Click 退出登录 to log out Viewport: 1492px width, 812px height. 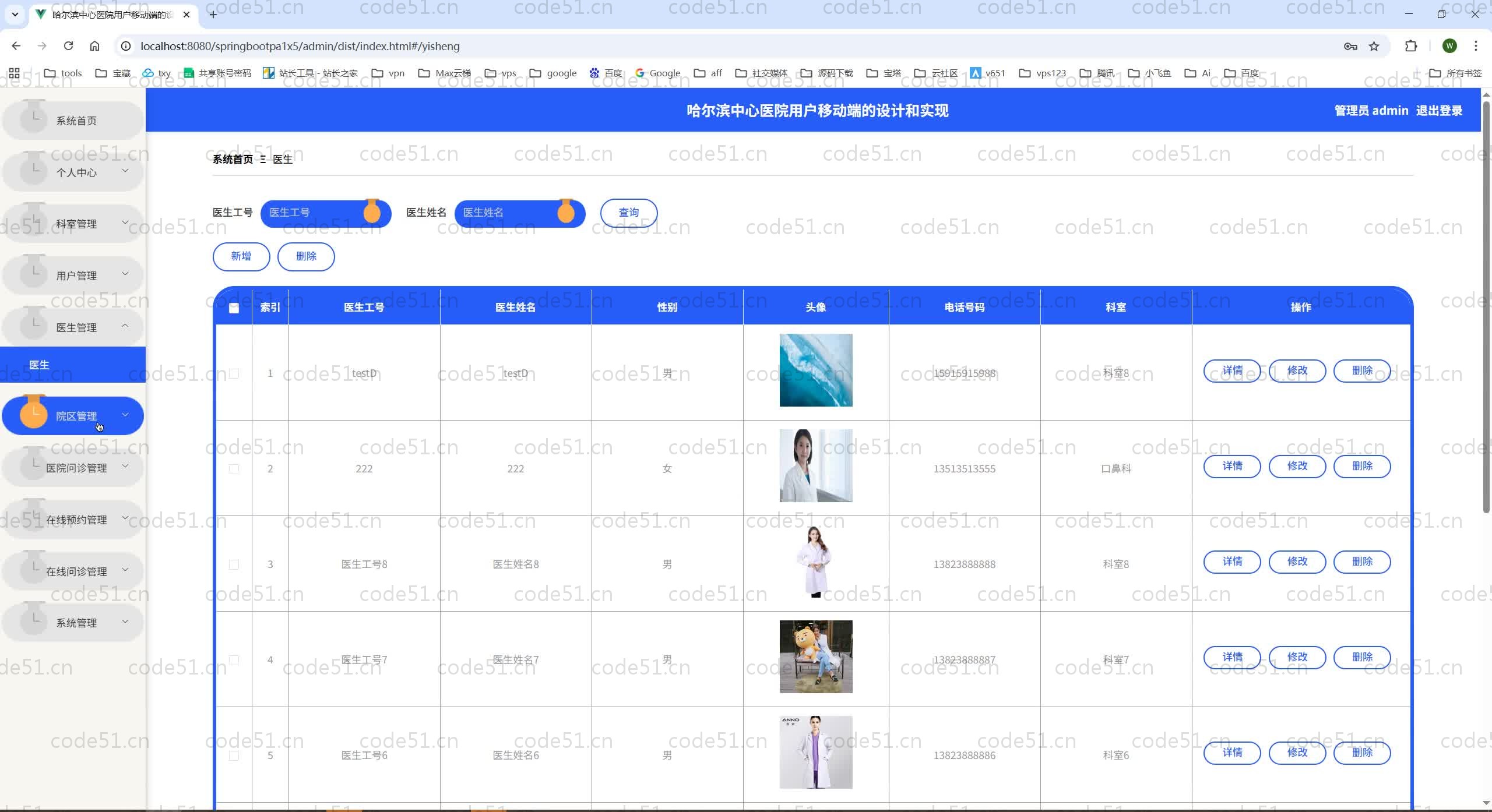click(x=1438, y=111)
